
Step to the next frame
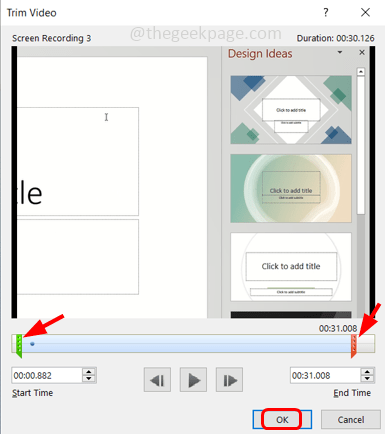click(229, 380)
